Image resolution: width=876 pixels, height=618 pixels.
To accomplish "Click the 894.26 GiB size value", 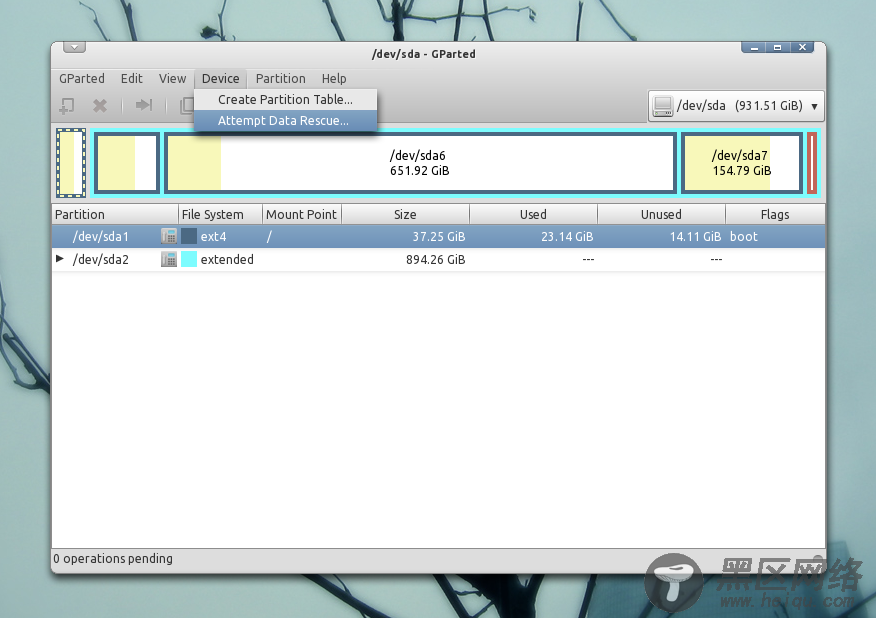I will click(436, 259).
